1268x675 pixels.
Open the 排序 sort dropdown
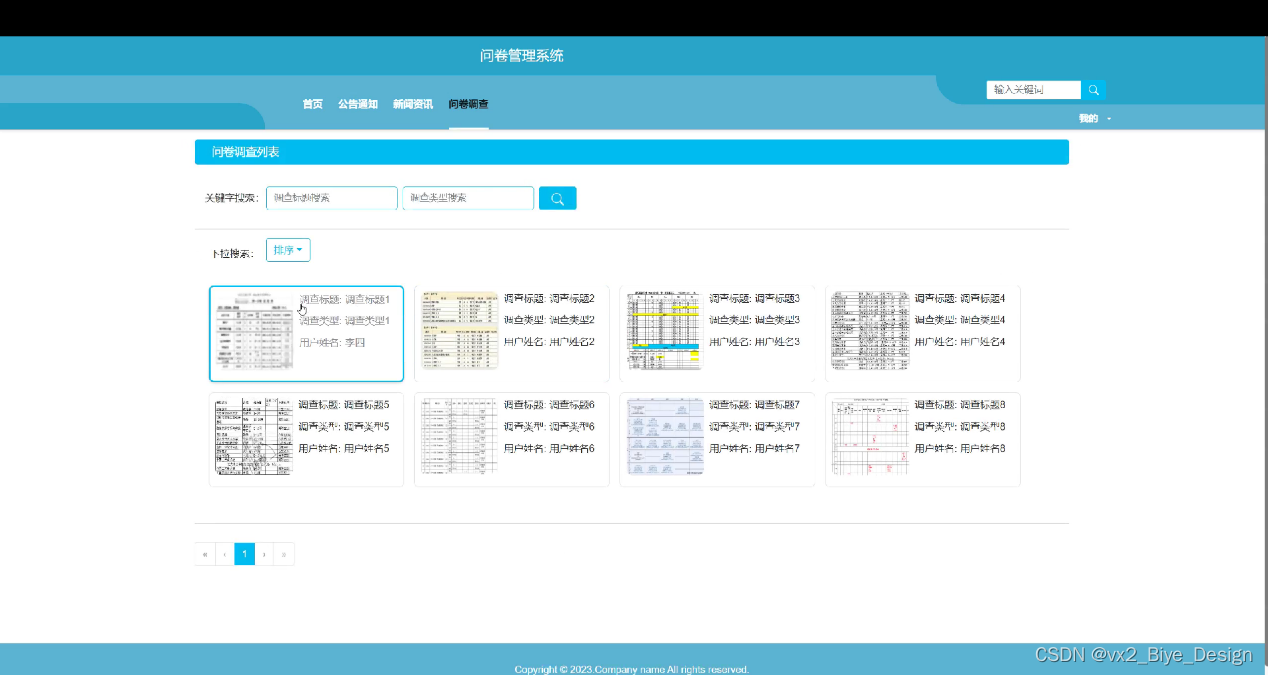coord(288,250)
